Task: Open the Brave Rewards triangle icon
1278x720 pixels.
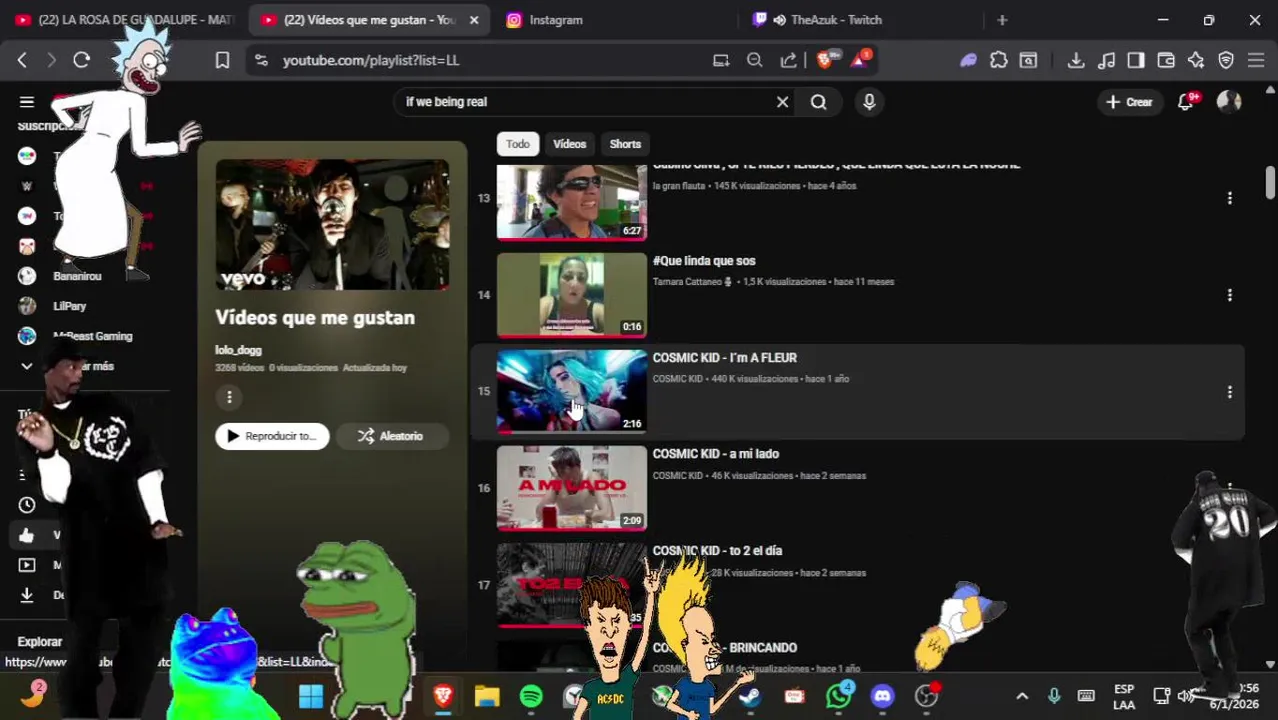Action: pyautogui.click(x=860, y=60)
